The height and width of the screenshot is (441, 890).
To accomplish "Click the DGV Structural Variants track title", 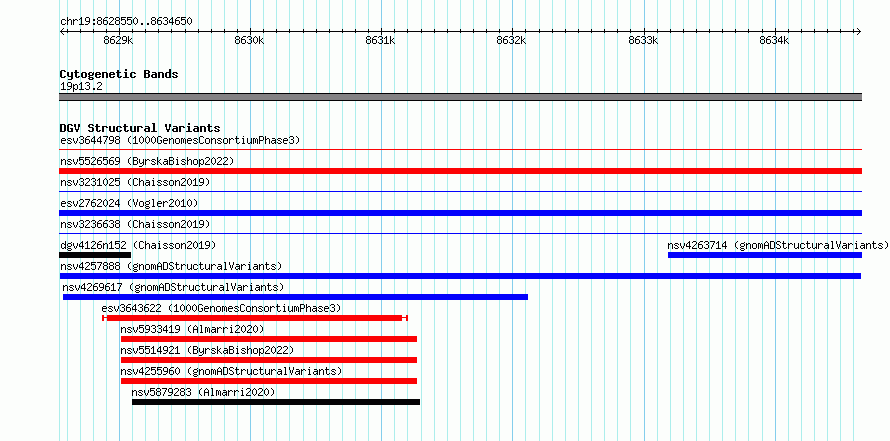I will [140, 128].
